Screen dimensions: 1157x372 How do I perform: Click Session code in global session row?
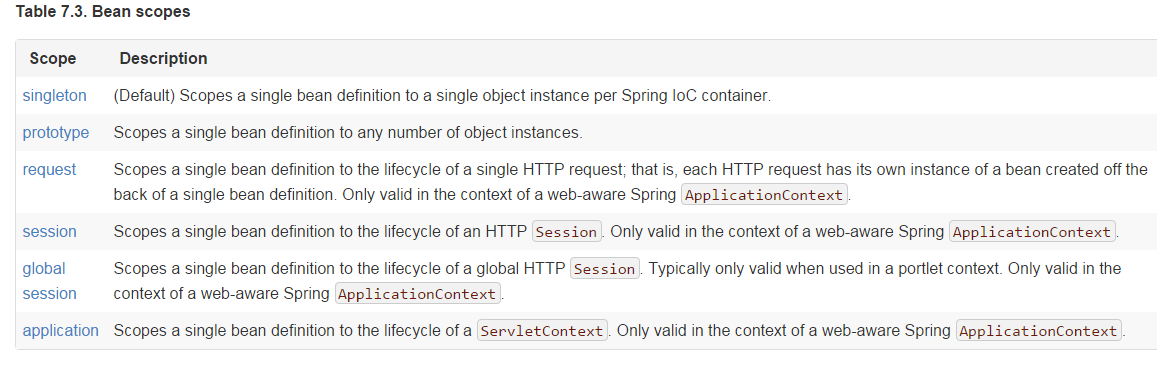(x=604, y=269)
